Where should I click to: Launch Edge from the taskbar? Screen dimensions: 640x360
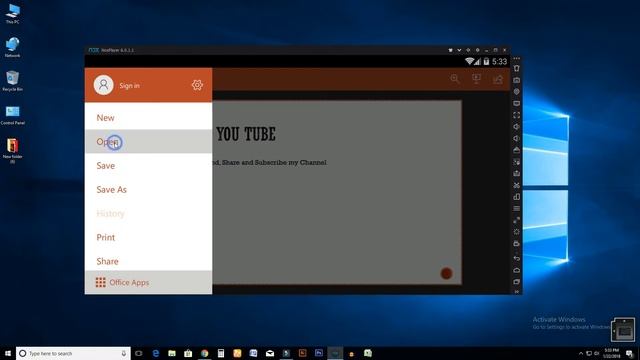(156, 353)
